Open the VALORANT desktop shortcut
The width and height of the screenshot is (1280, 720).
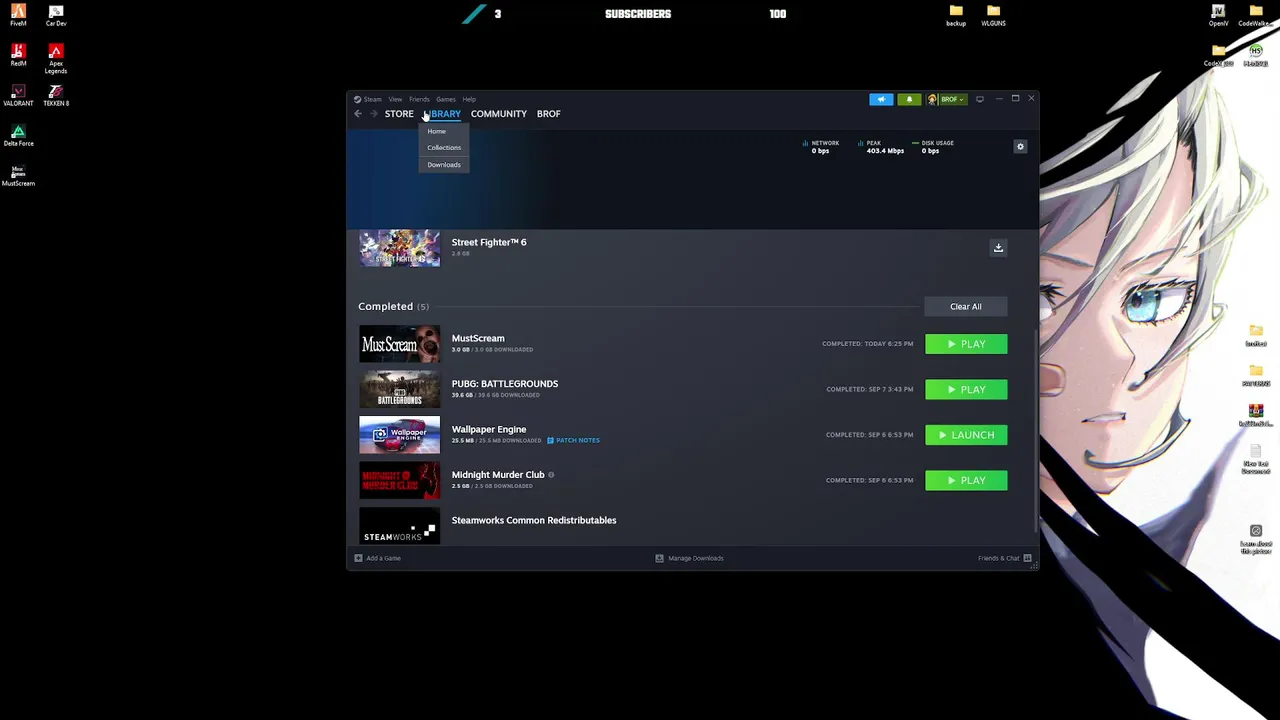tap(18, 96)
